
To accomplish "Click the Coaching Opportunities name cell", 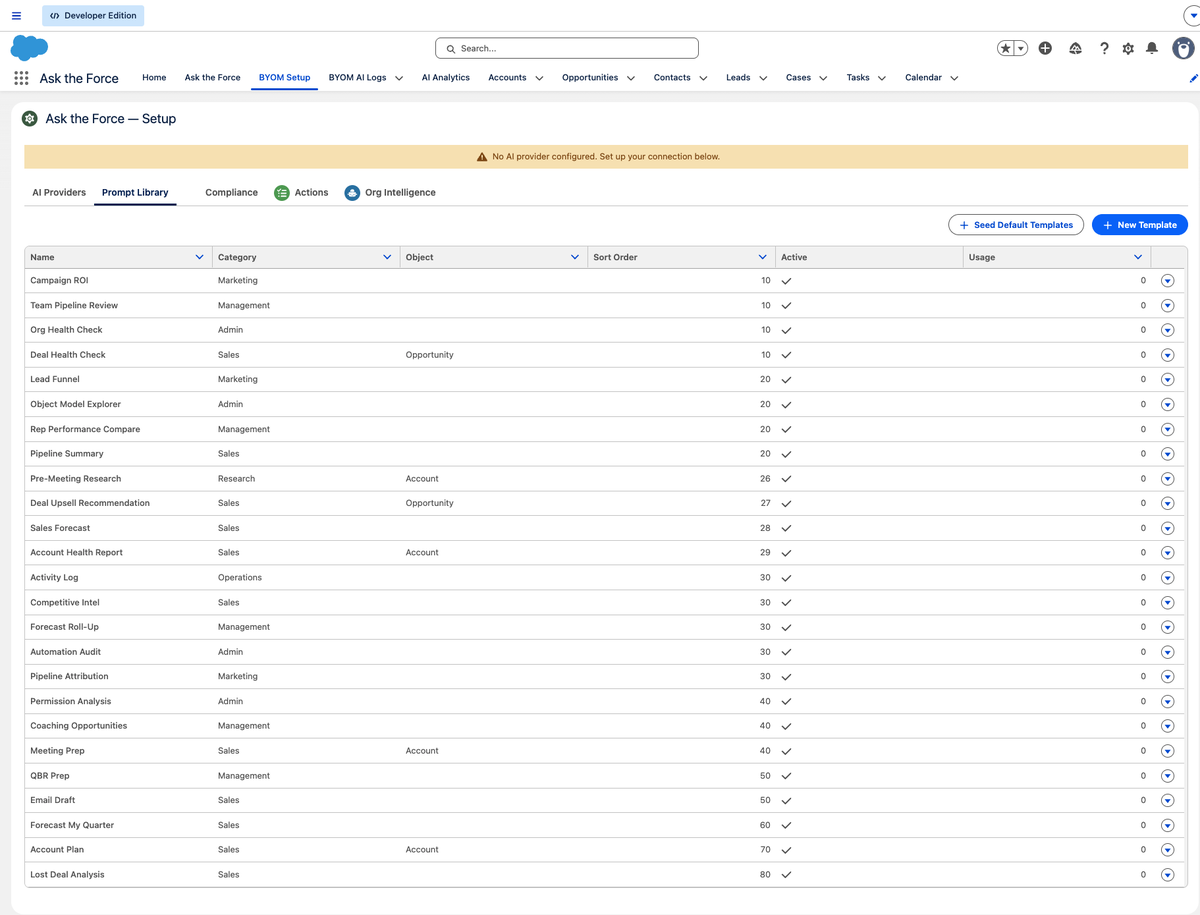I will pyautogui.click(x=79, y=726).
